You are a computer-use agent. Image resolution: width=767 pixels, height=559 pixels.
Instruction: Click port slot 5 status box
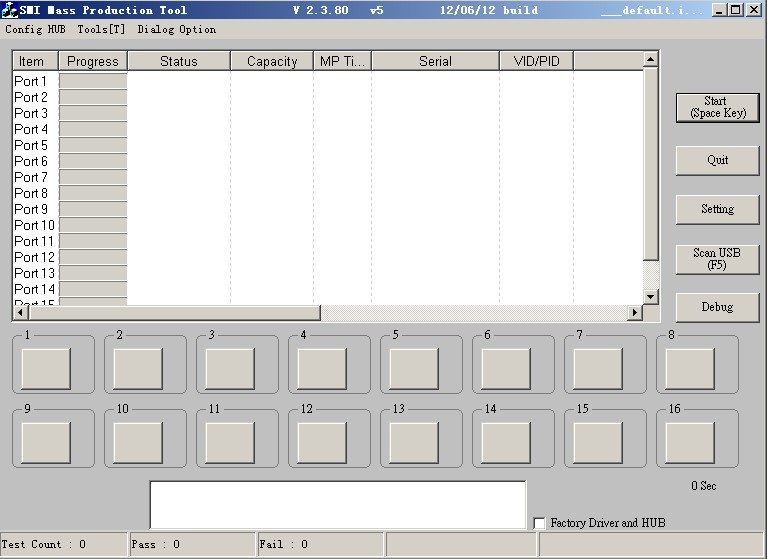coord(414,369)
